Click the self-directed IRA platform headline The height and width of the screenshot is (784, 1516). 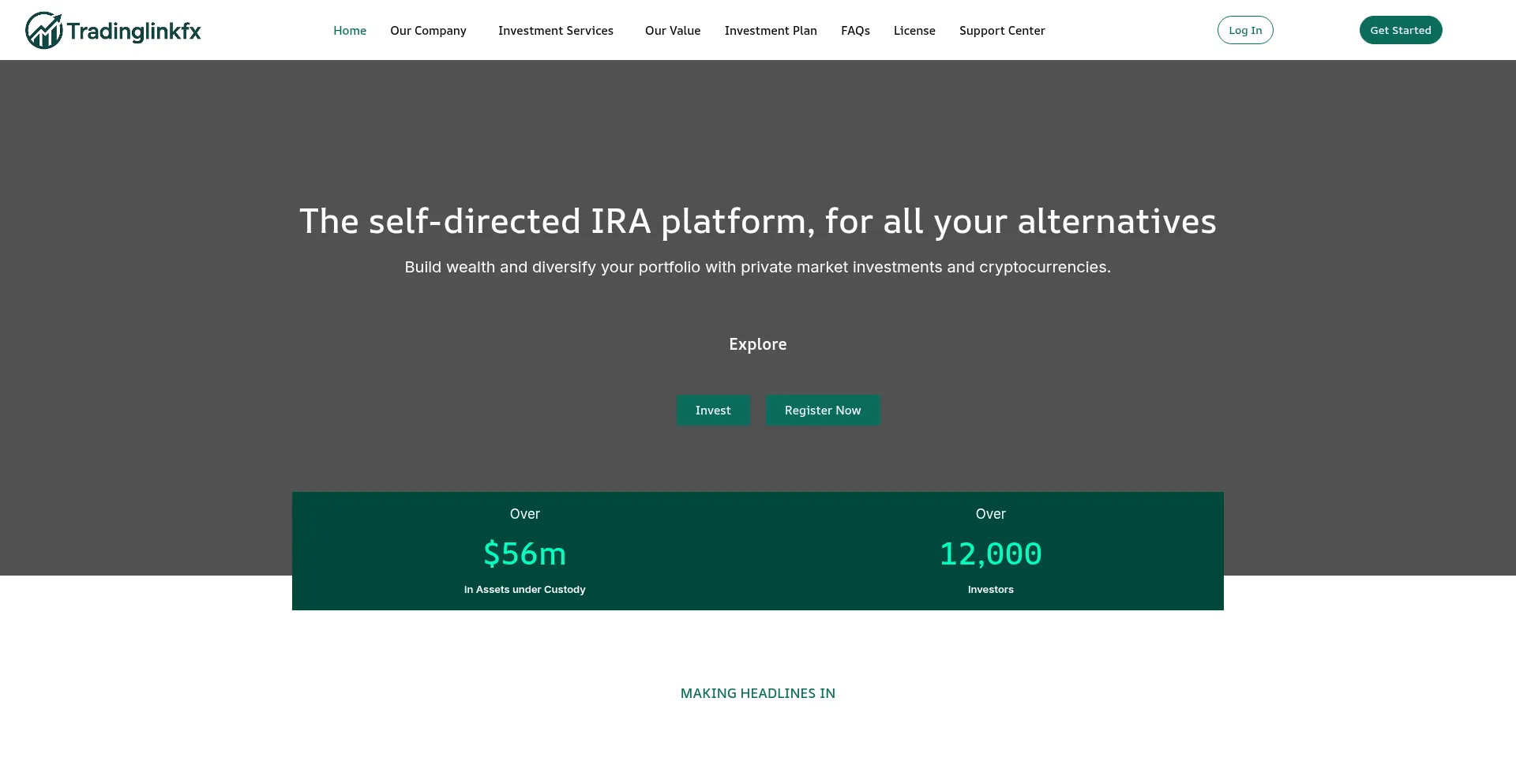click(757, 222)
